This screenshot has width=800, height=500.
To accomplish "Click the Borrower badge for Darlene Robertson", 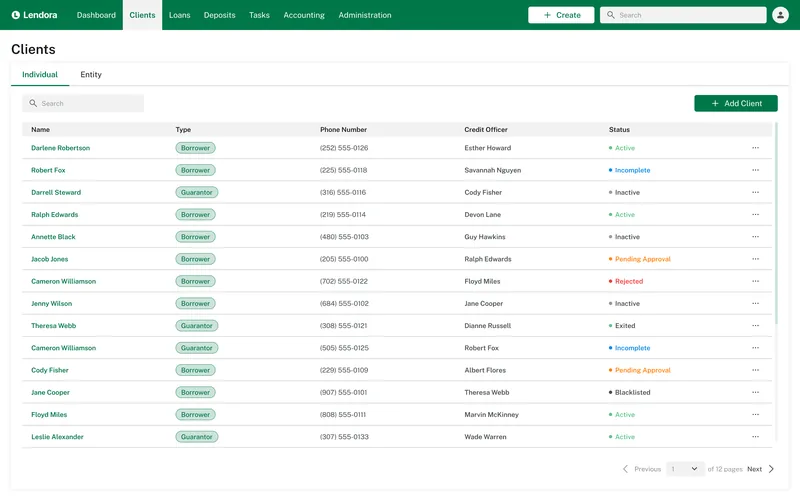I will pyautogui.click(x=195, y=148).
